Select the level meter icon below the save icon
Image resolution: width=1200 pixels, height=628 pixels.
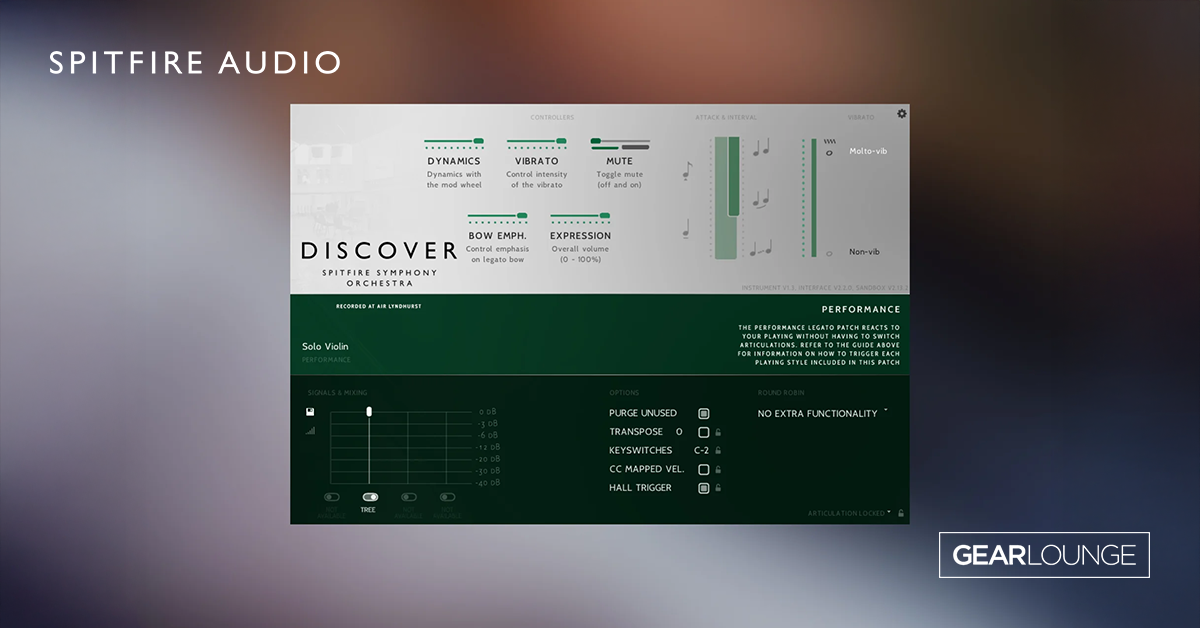[310, 431]
